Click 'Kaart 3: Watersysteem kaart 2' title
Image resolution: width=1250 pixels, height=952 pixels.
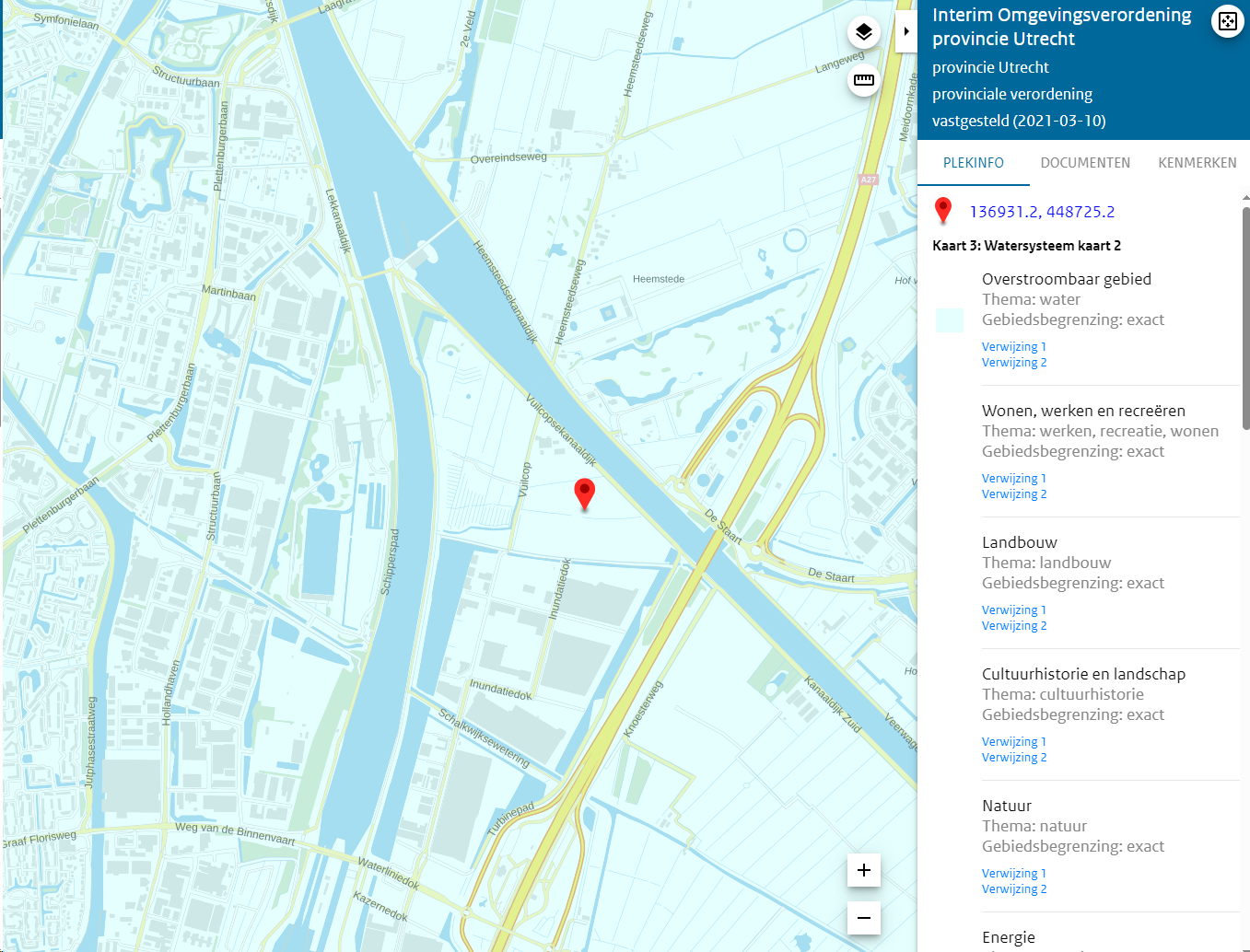click(x=1026, y=246)
